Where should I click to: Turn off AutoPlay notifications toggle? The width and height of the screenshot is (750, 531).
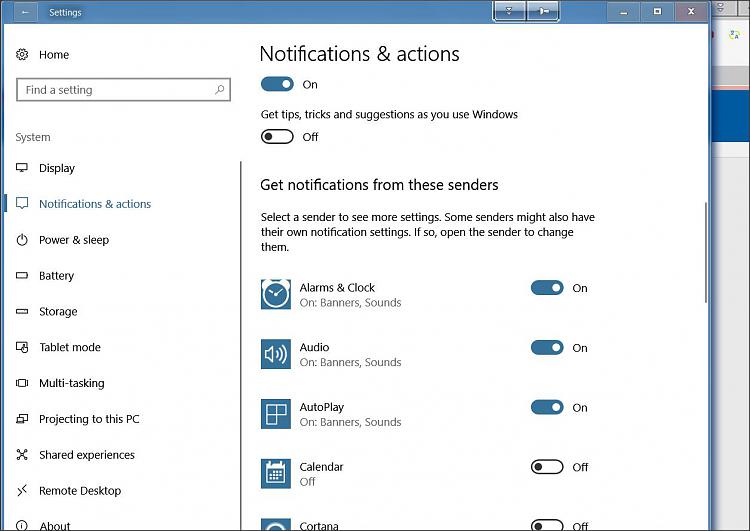pyautogui.click(x=547, y=408)
